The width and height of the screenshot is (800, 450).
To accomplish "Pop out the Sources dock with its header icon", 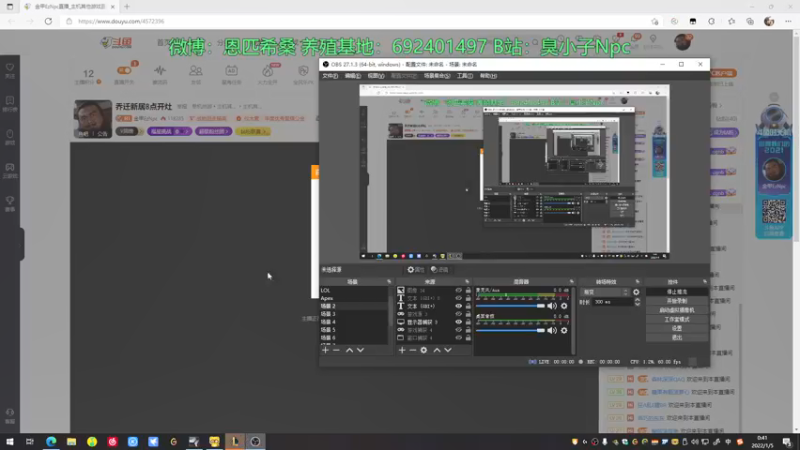I will [x=467, y=282].
